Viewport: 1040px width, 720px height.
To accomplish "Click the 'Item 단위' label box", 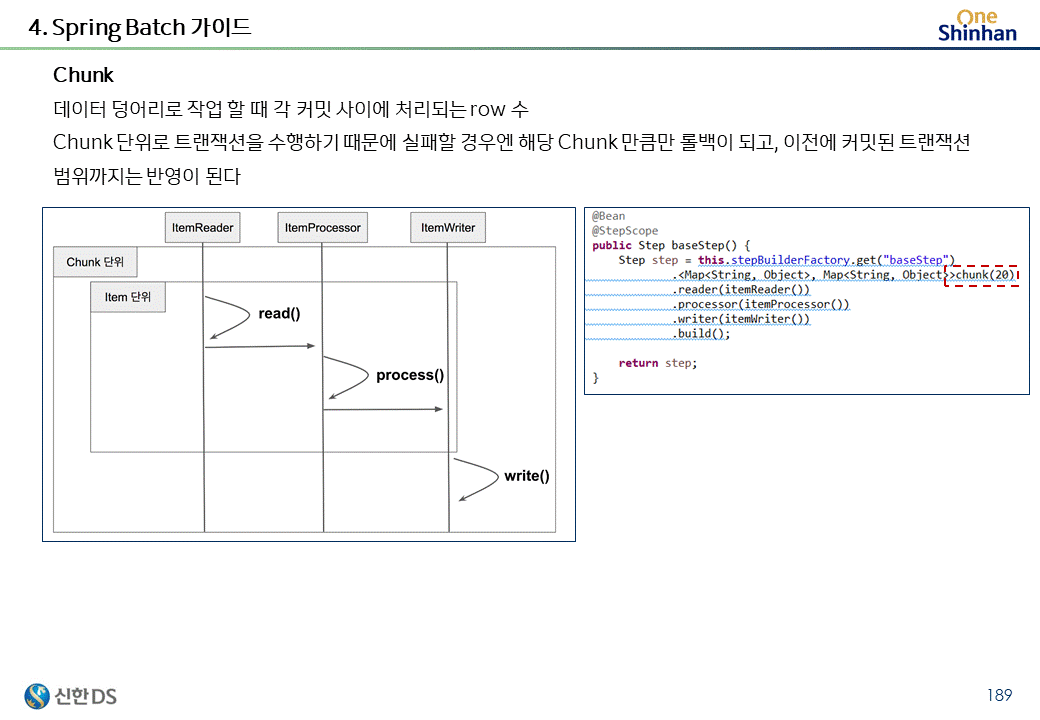I will 127,297.
